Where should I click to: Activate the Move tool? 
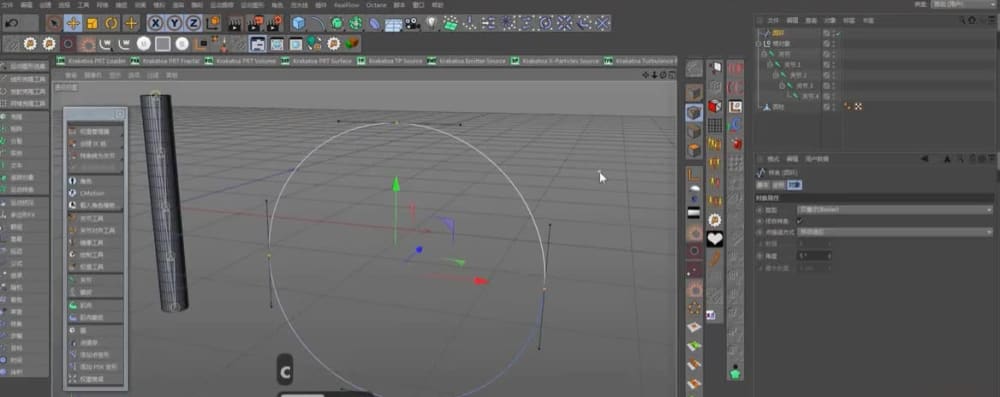point(73,24)
